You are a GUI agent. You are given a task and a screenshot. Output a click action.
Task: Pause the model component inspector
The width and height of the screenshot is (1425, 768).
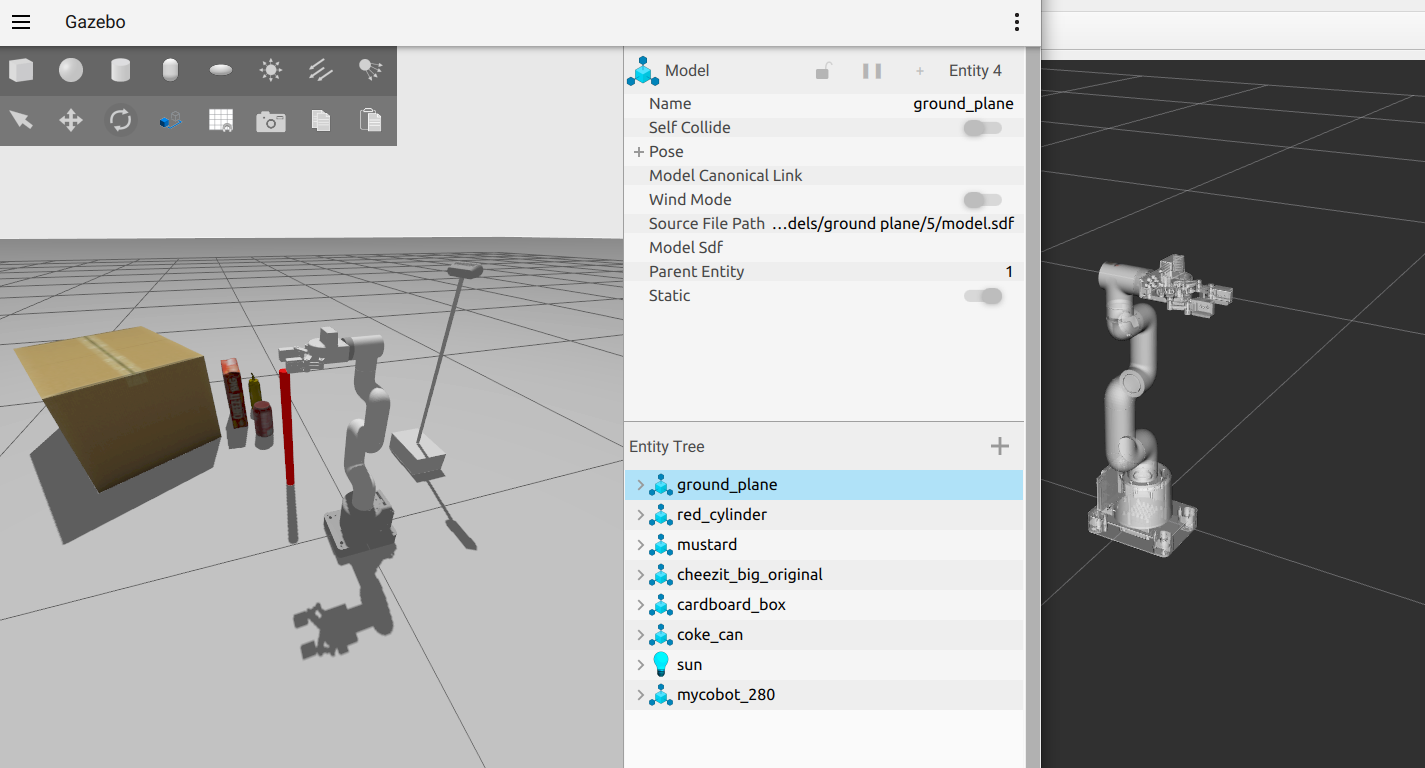point(872,71)
